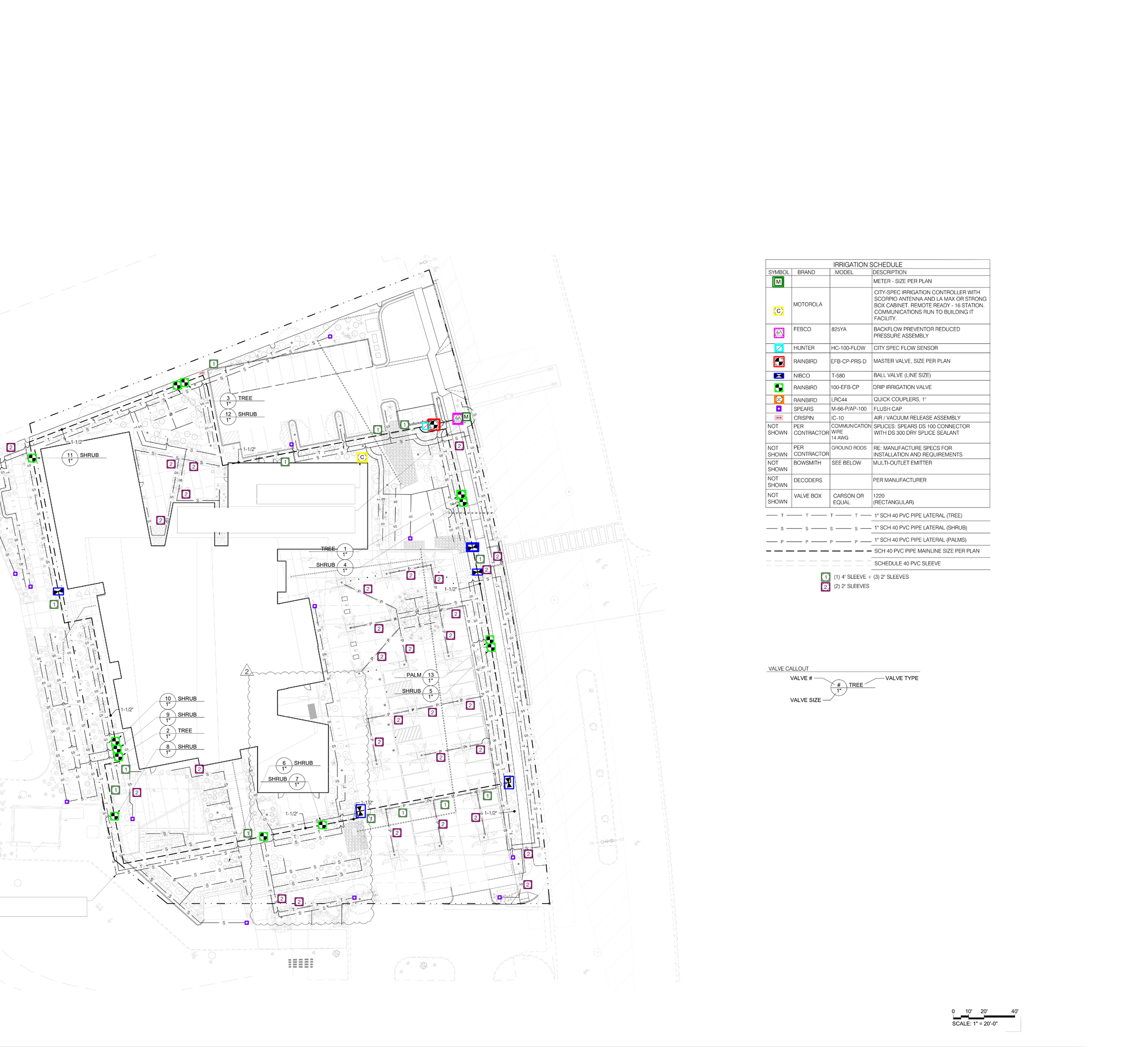The image size is (1148, 1047).
Task: Select the pink air/vacuum release legend symbol
Action: pyautogui.click(x=779, y=418)
